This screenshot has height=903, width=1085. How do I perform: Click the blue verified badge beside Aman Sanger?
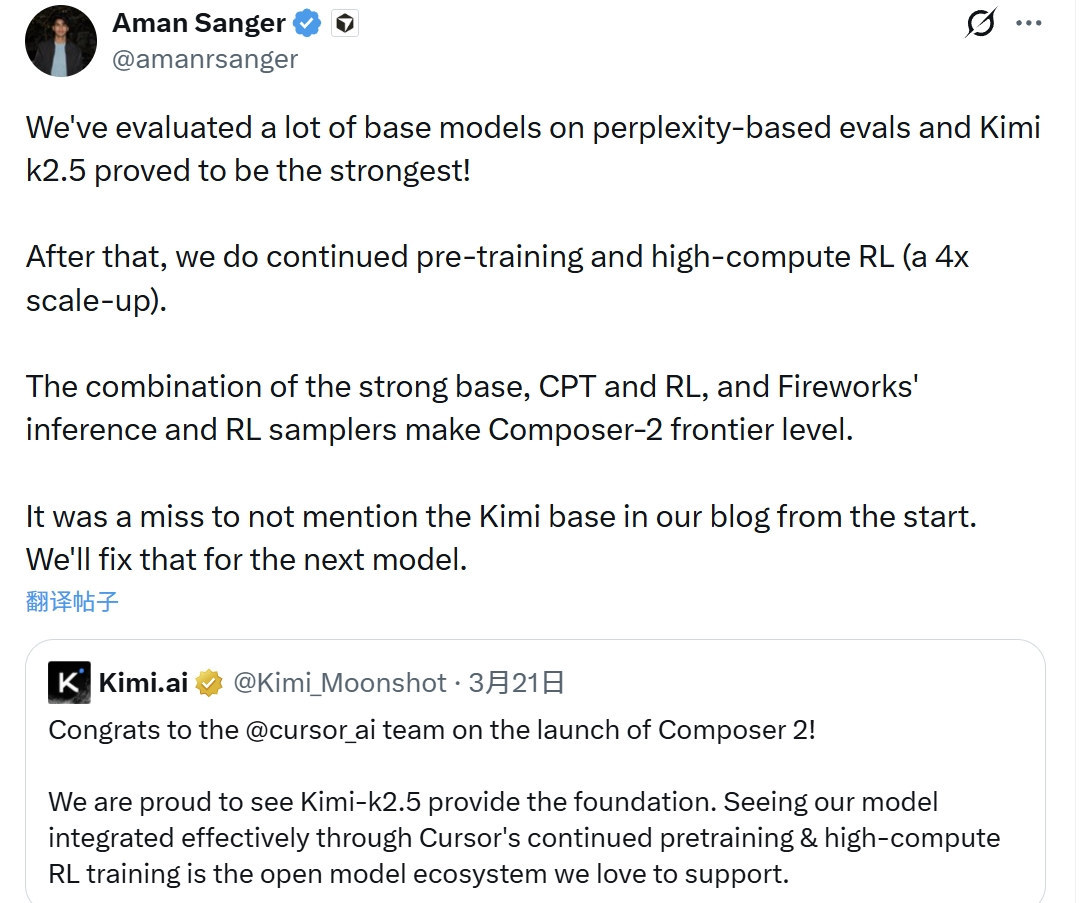click(308, 23)
